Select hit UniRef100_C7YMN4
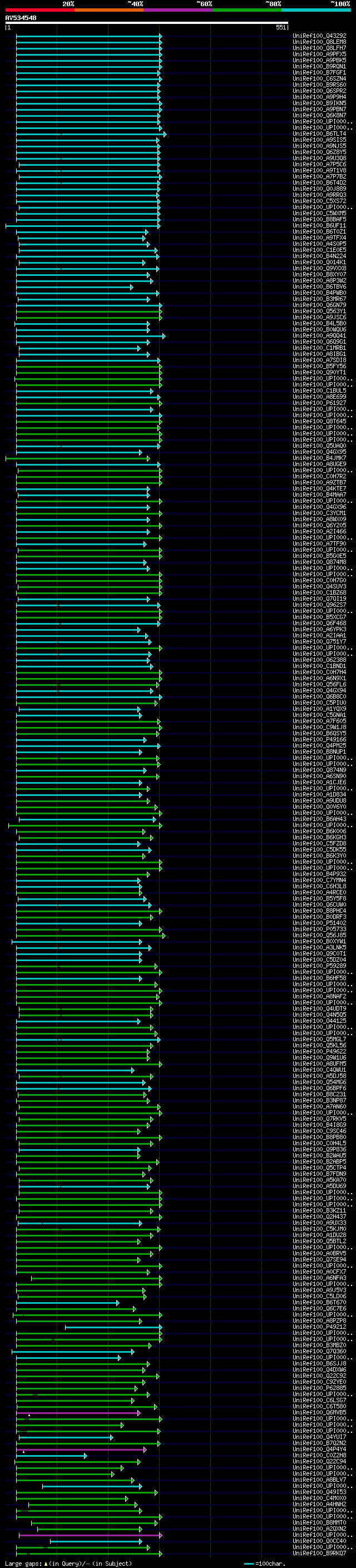This screenshot has height=1568, width=356. pyautogui.click(x=319, y=880)
